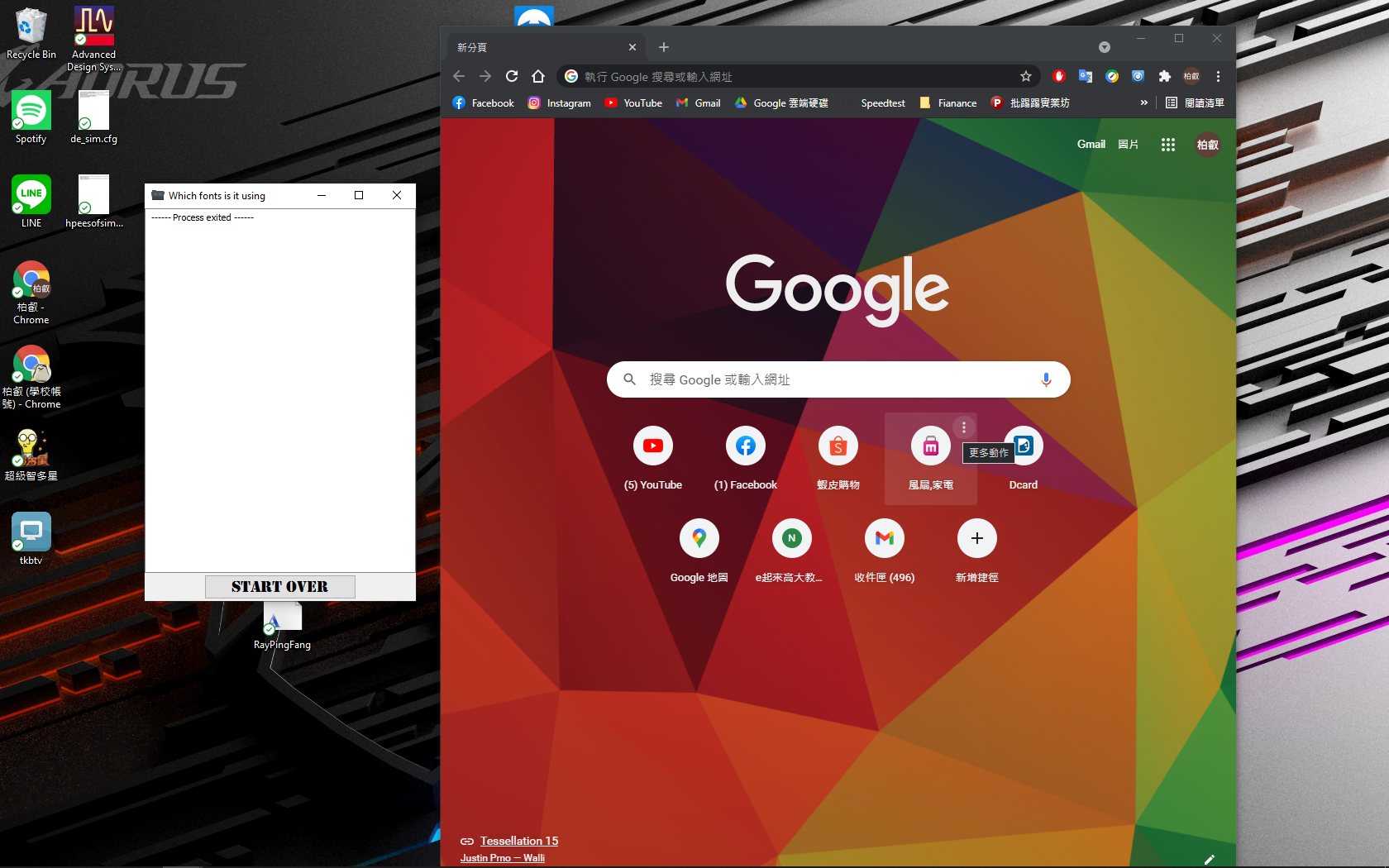Open LINE from the desktop
1389x868 pixels.
31,195
